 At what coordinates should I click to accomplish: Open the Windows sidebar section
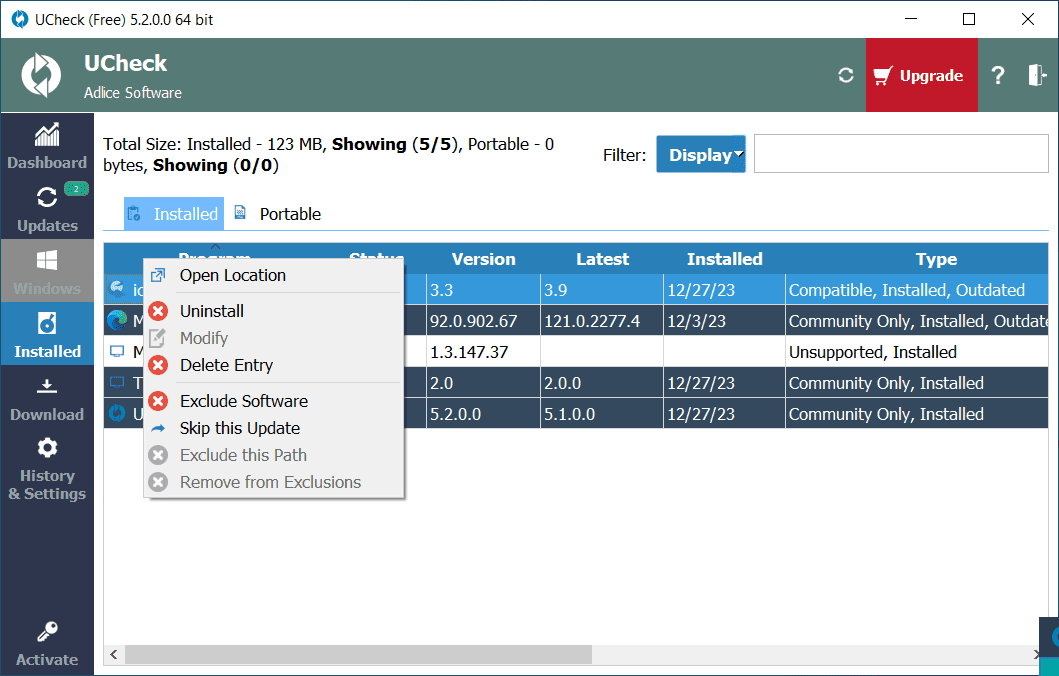(47, 271)
